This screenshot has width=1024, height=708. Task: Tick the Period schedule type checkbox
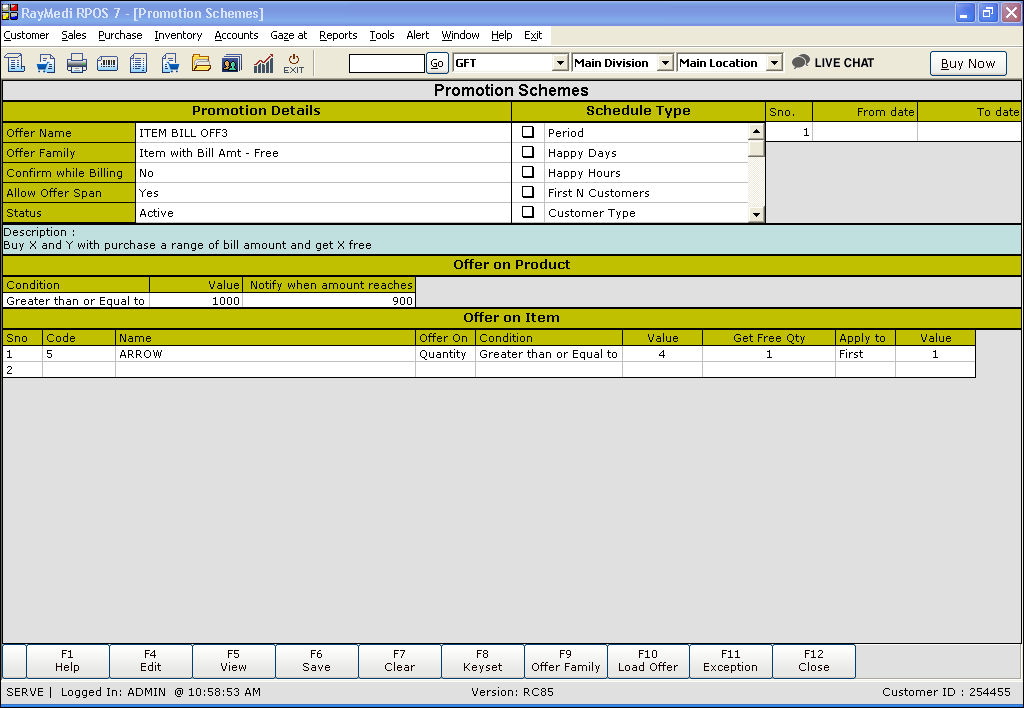click(528, 132)
